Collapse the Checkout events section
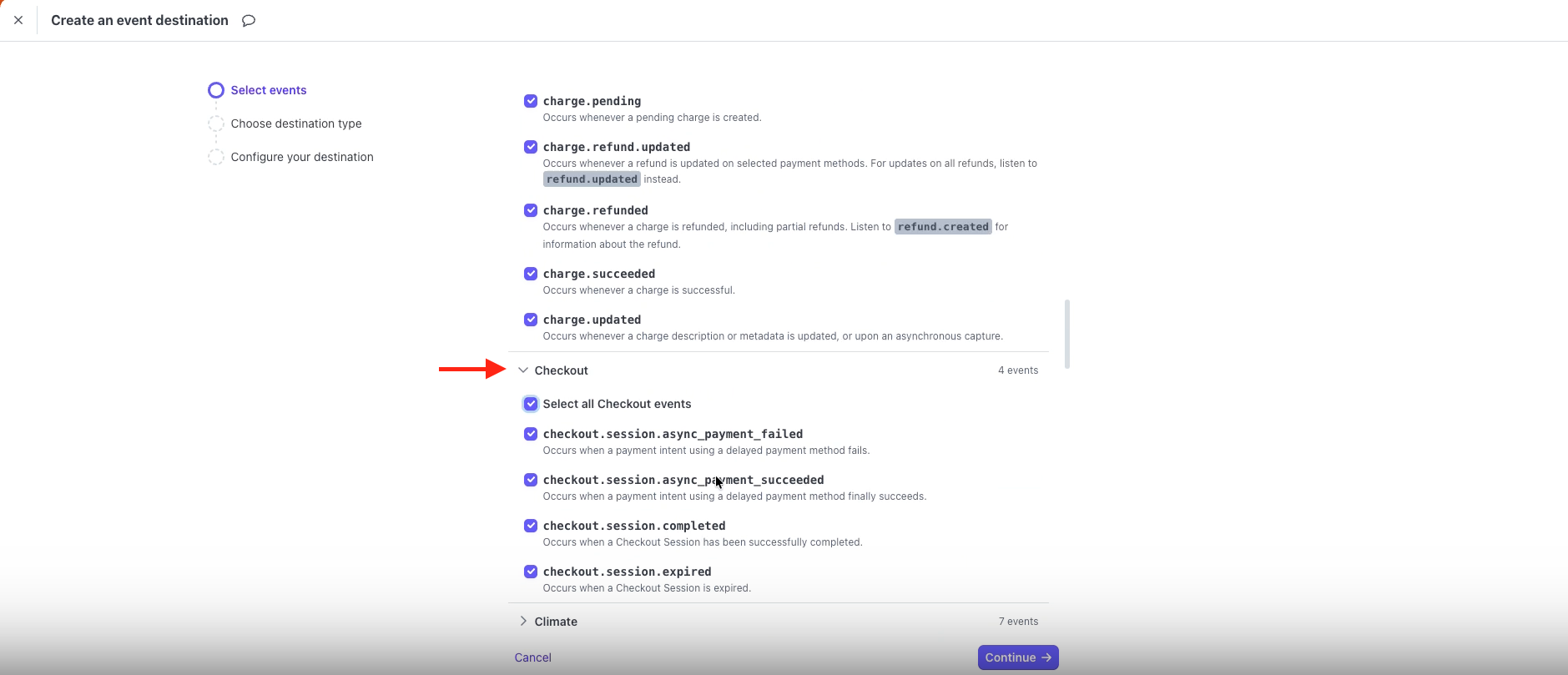 click(x=523, y=370)
